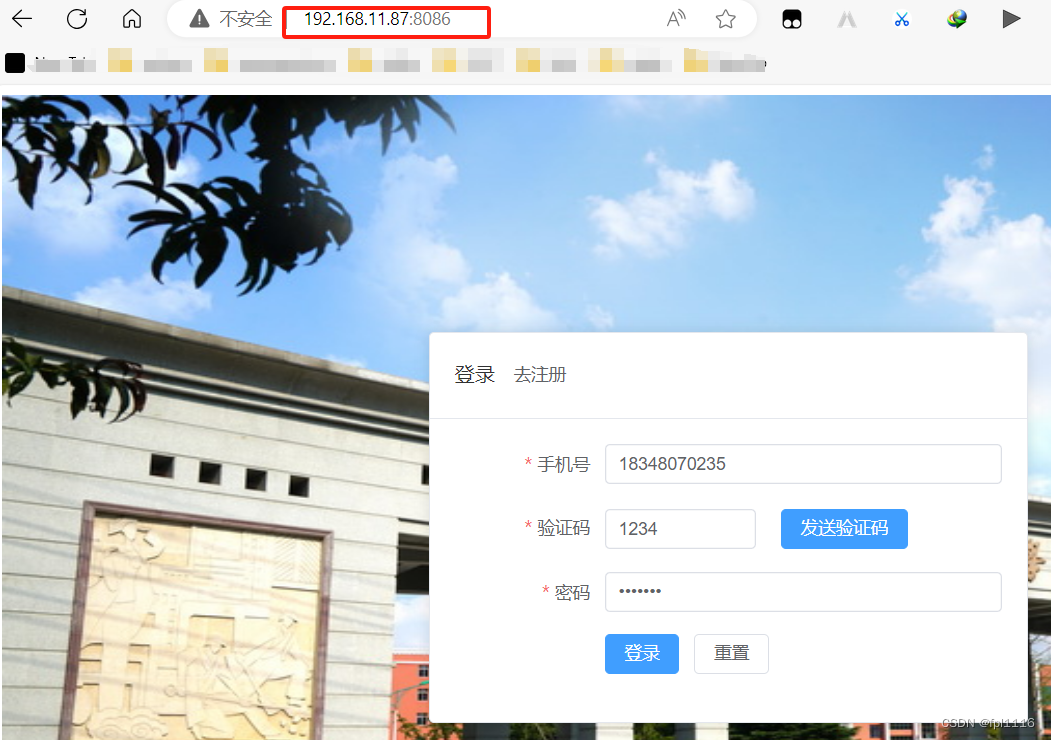Click the blue scissors extension icon
1051x740 pixels.
point(902,19)
